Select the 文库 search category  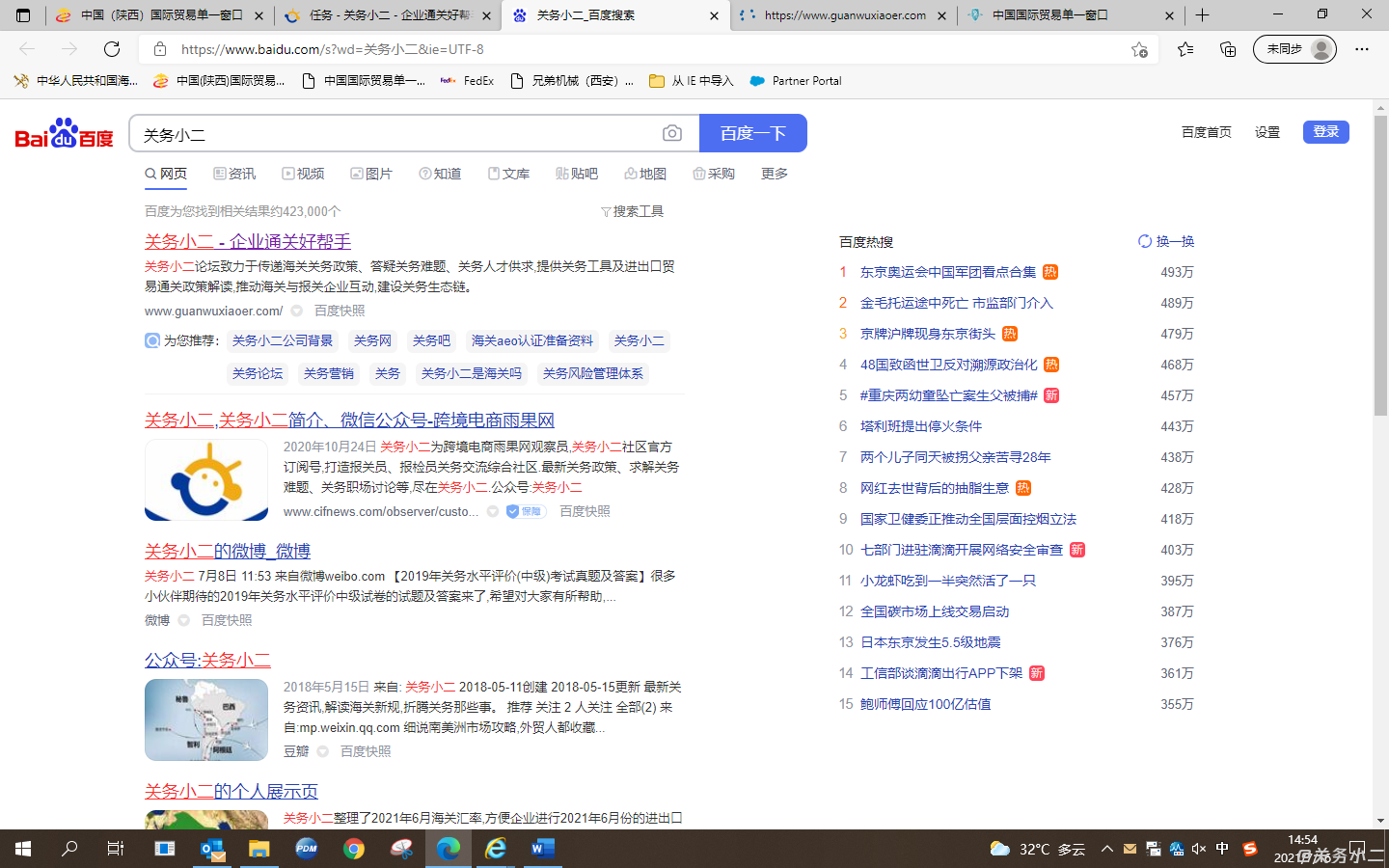tap(508, 174)
